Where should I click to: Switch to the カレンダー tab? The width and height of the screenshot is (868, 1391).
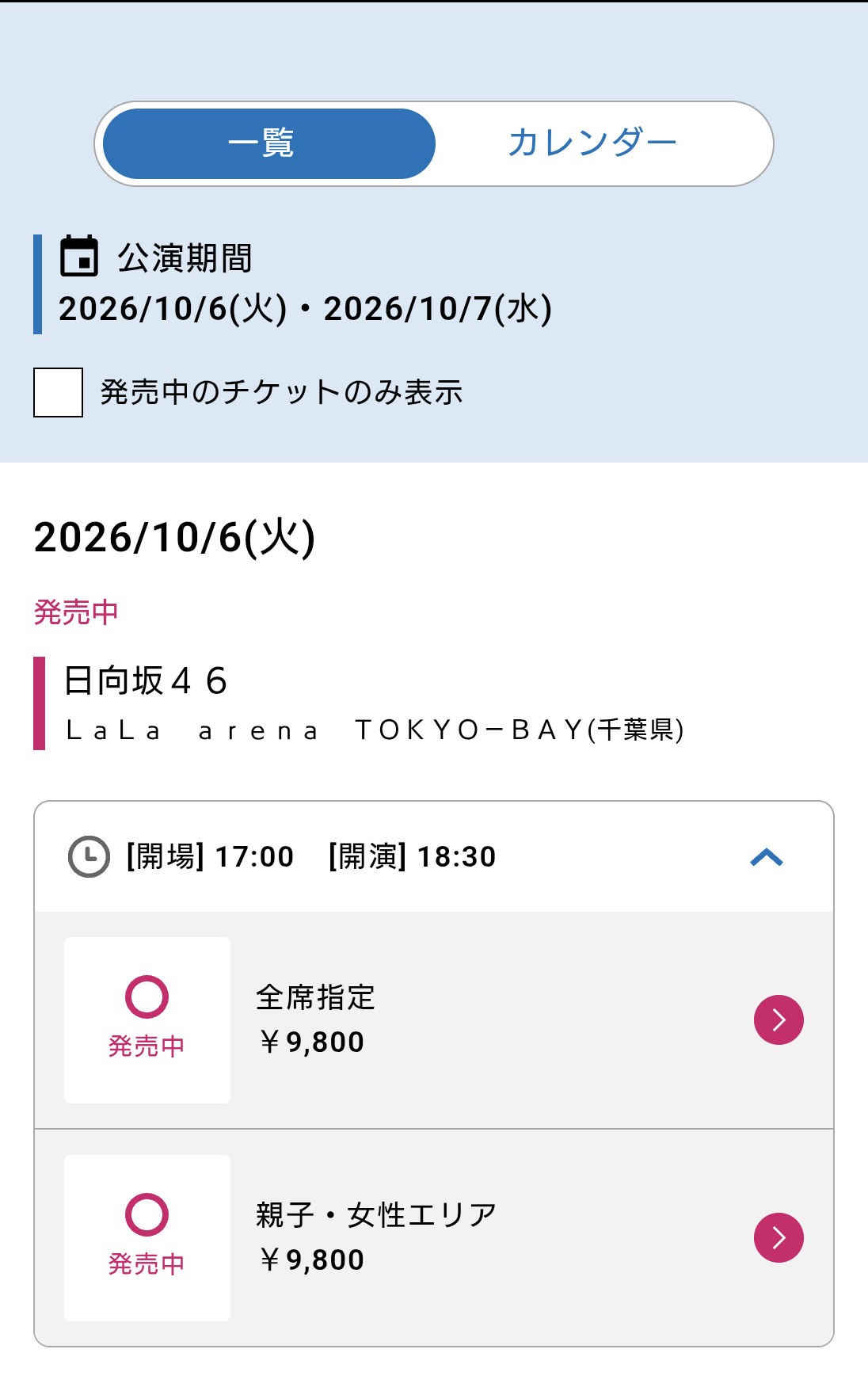tap(592, 143)
